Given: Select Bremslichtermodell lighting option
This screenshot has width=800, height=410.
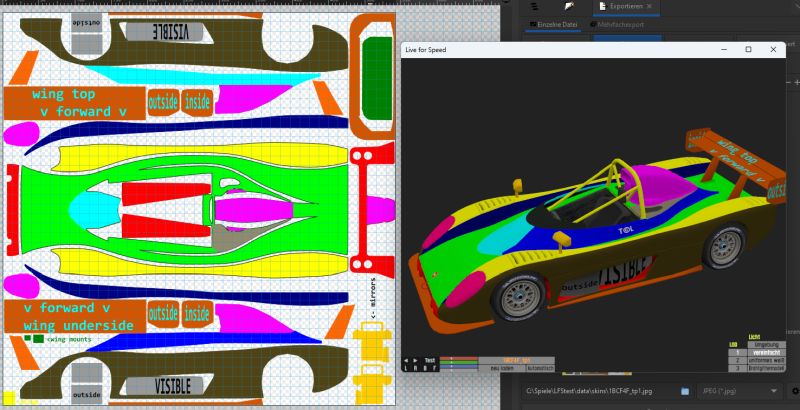Looking at the screenshot, I should coord(766,368).
